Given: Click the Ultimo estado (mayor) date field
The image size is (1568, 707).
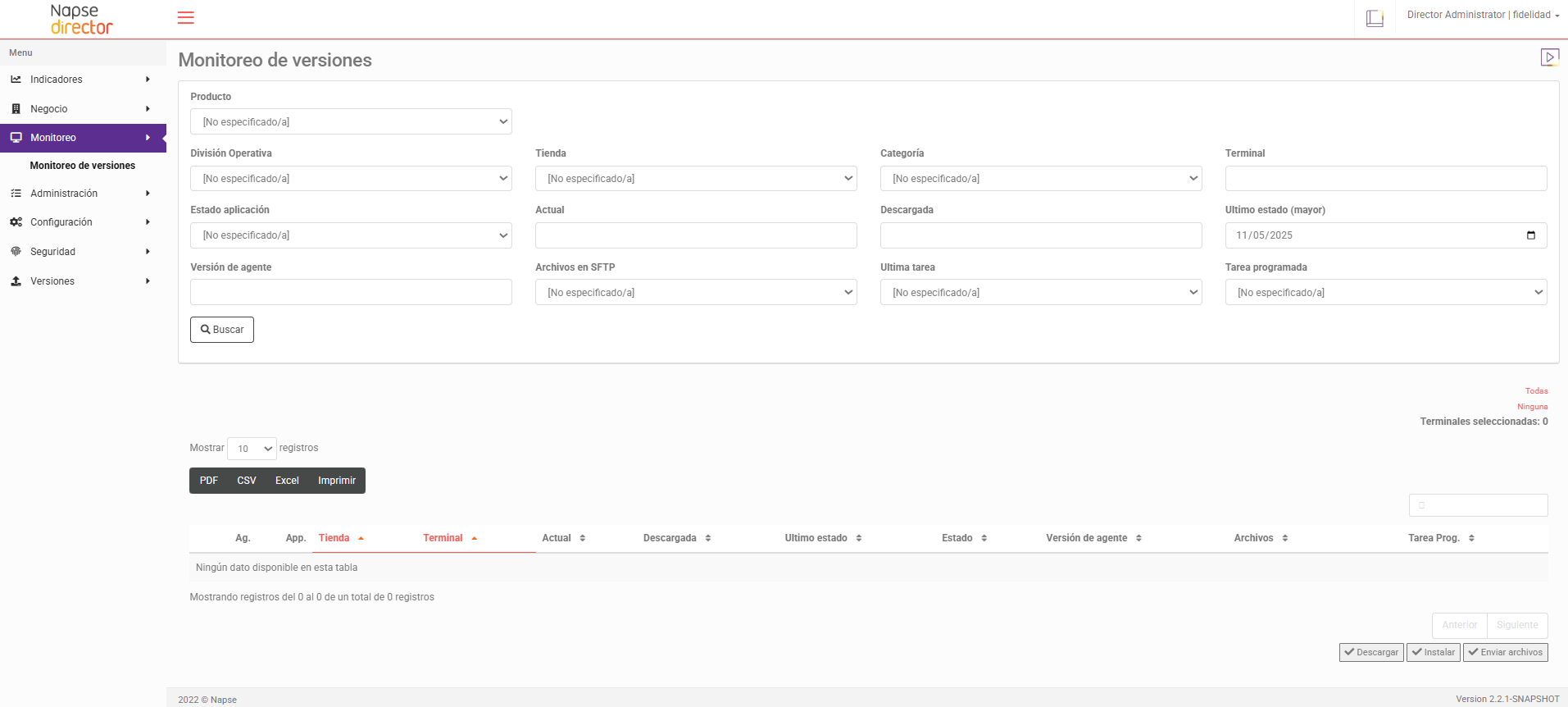Looking at the screenshot, I should [1386, 235].
